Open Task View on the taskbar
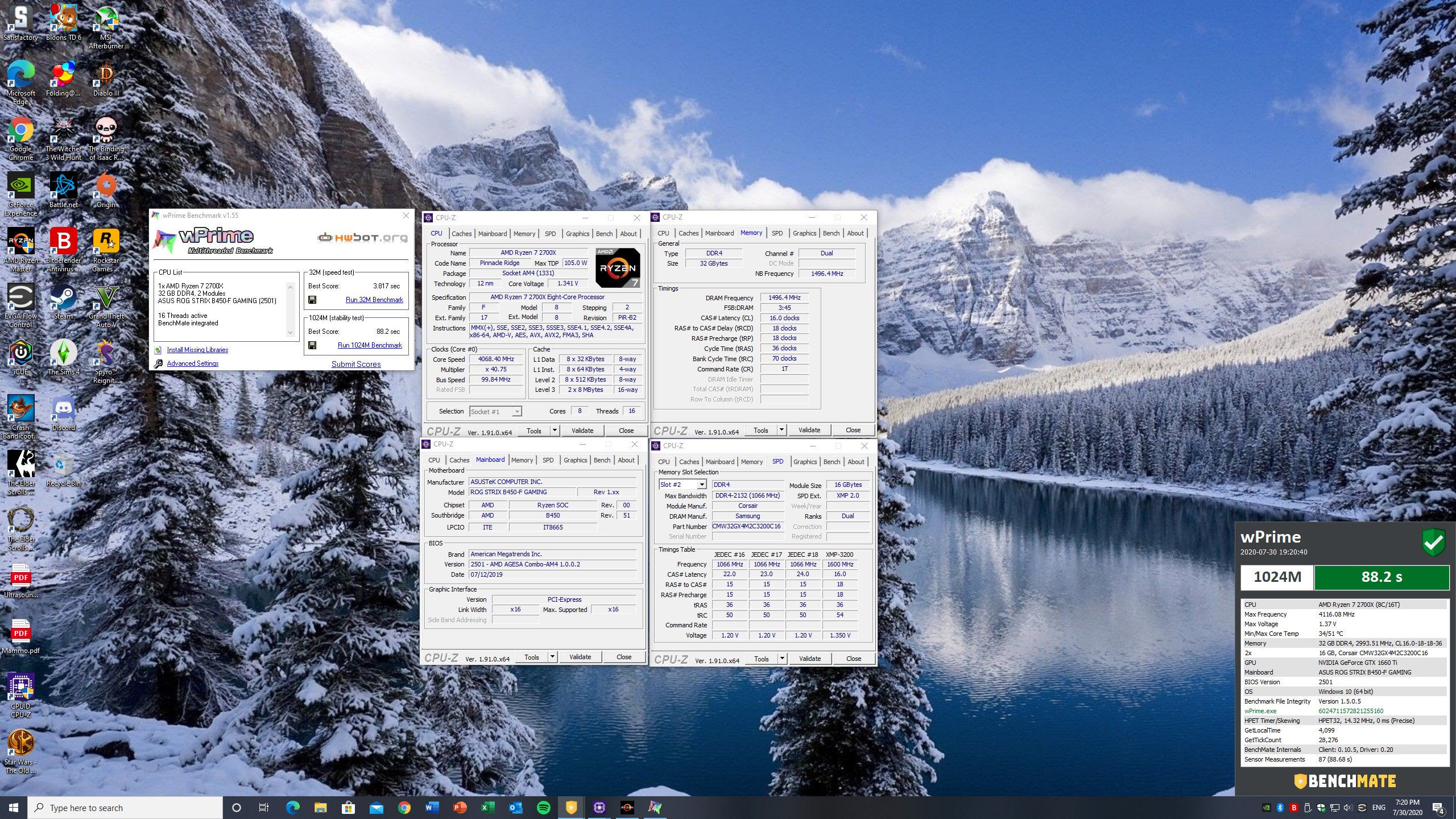Screen dimensions: 1456x819 (264, 808)
